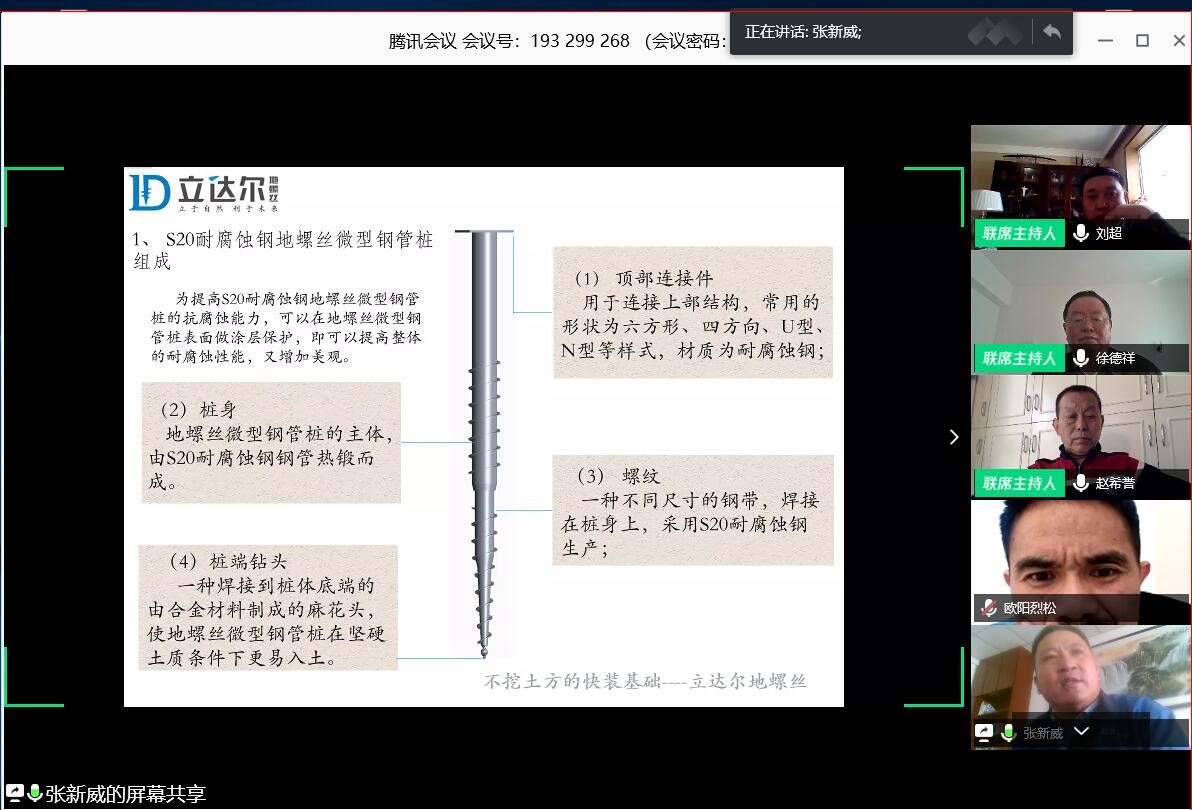Click microphone icon beside 徐德祥
The image size is (1192, 810).
[1080, 358]
